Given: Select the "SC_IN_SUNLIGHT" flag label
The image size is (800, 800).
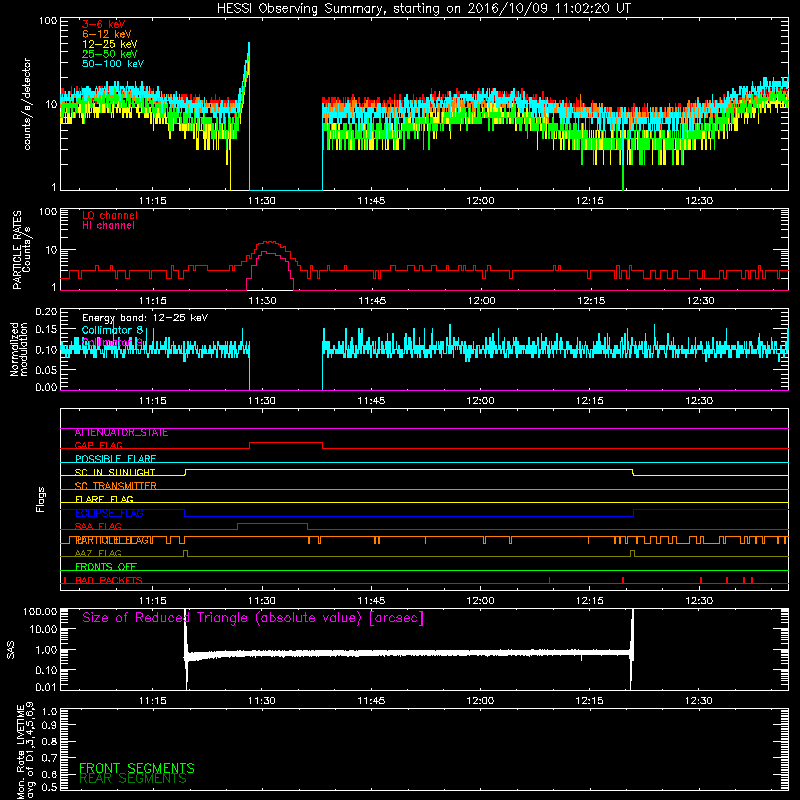Looking at the screenshot, I should (x=115, y=472).
